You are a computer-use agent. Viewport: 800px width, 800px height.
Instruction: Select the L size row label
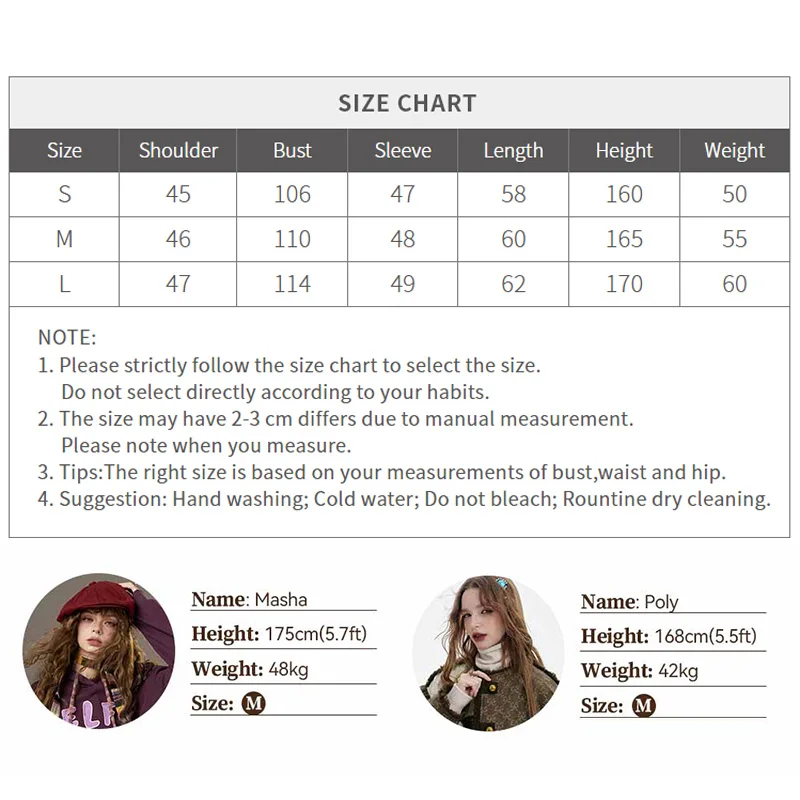pyautogui.click(x=64, y=284)
